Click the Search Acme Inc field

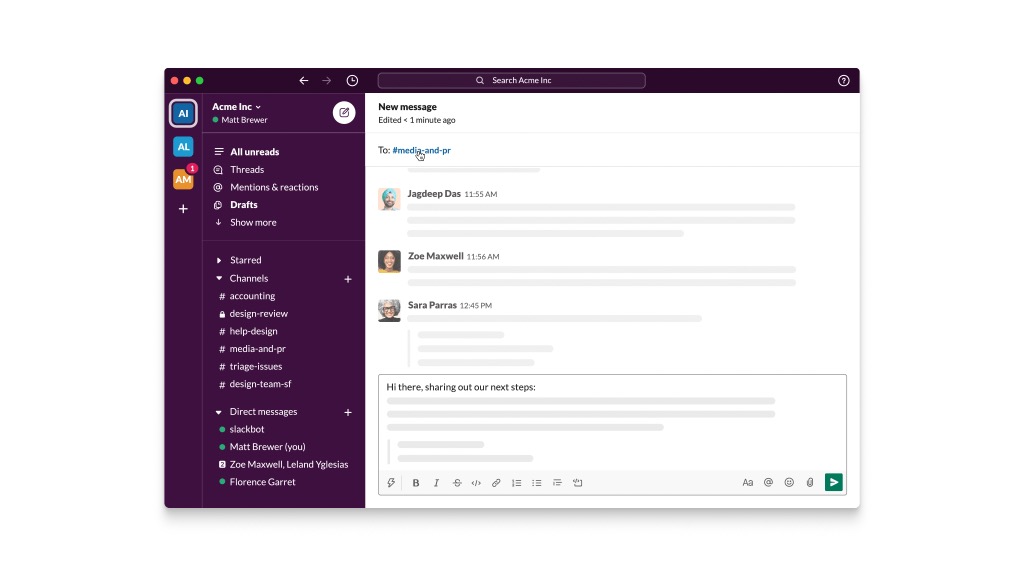coord(511,80)
